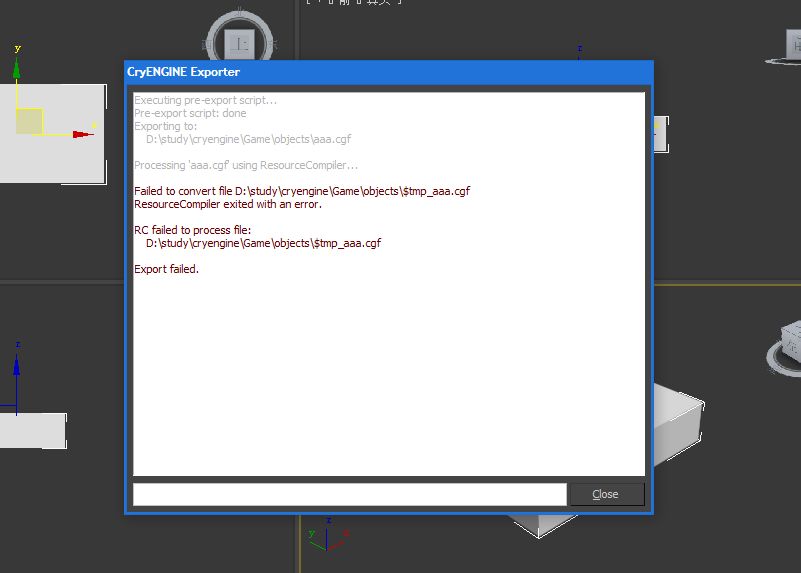Focus the empty text field beside Close

(x=349, y=494)
